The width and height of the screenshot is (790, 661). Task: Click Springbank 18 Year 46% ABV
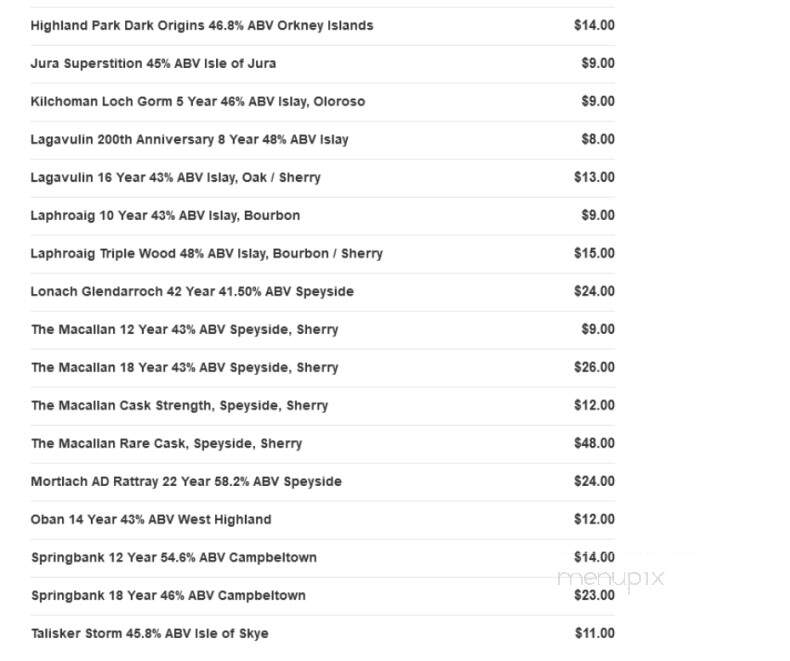point(322,596)
